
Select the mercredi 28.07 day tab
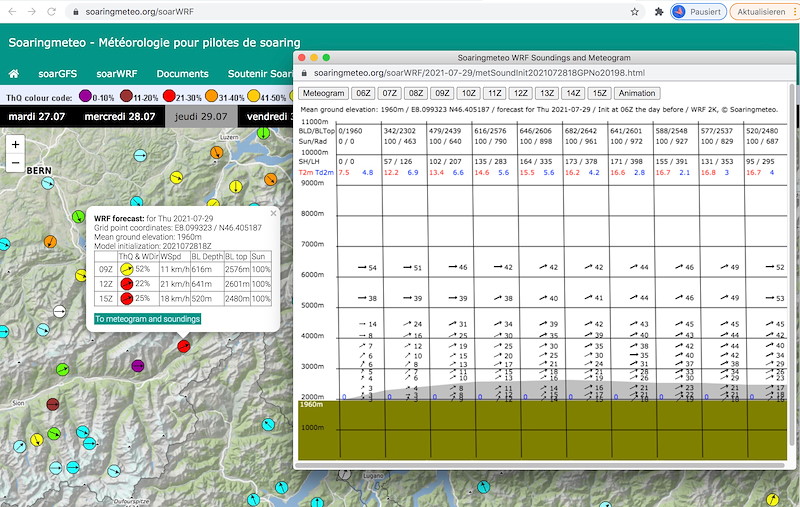click(120, 116)
